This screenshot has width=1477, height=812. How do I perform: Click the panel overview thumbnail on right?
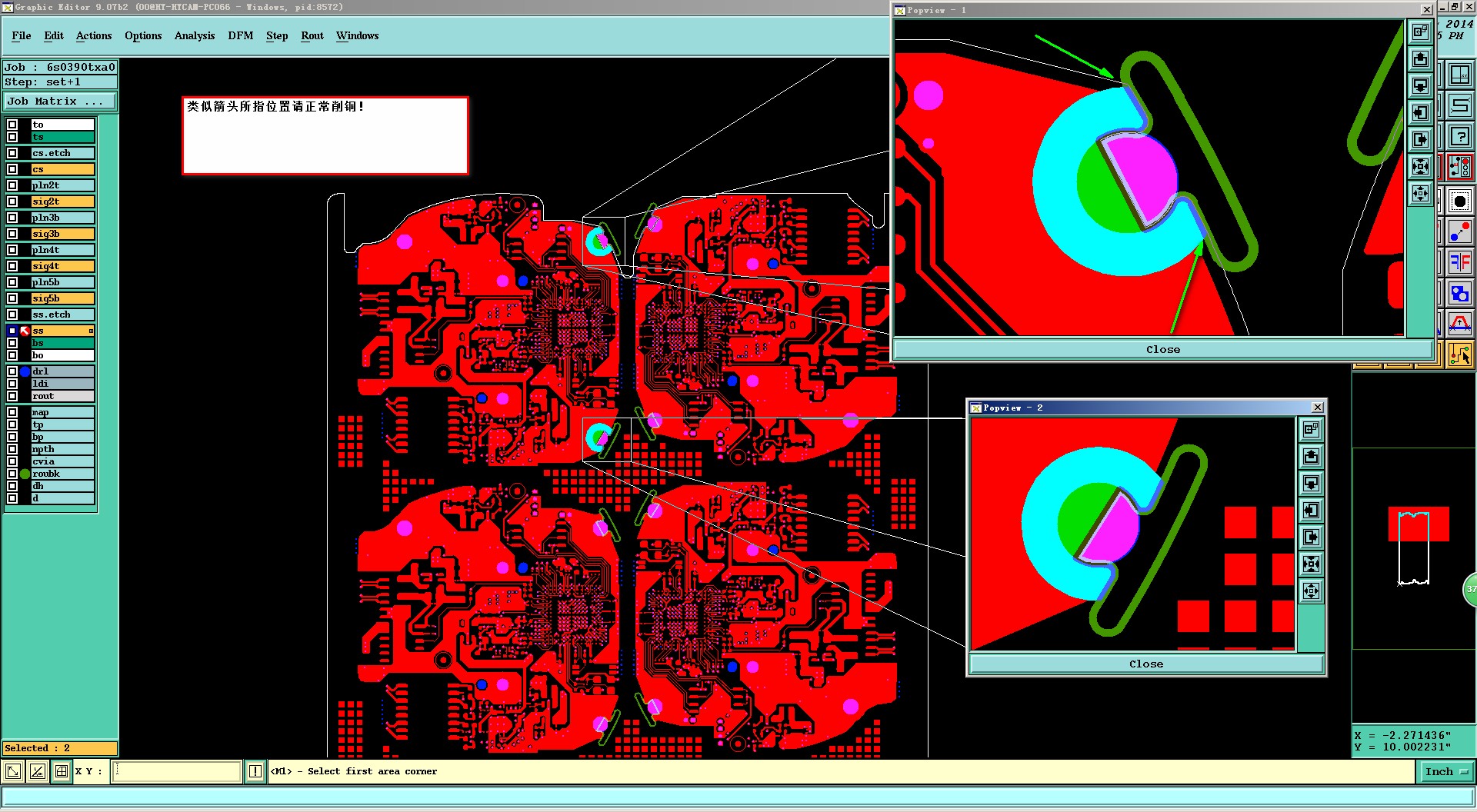[x=1414, y=549]
